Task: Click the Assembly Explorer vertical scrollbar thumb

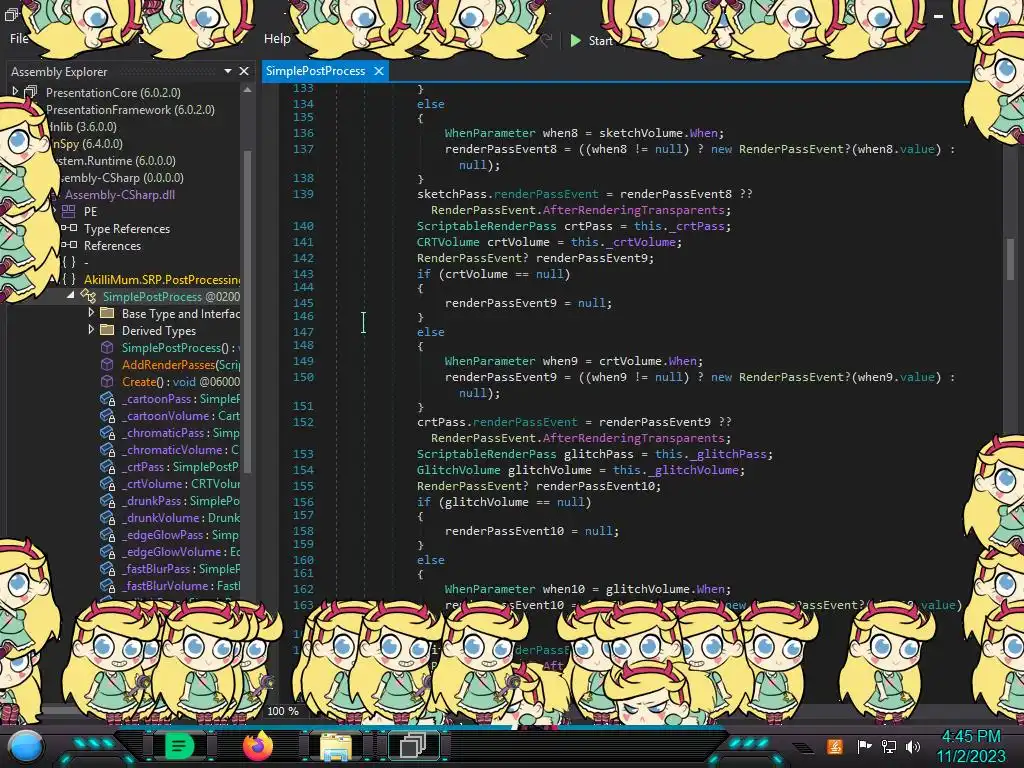Action: (248, 311)
